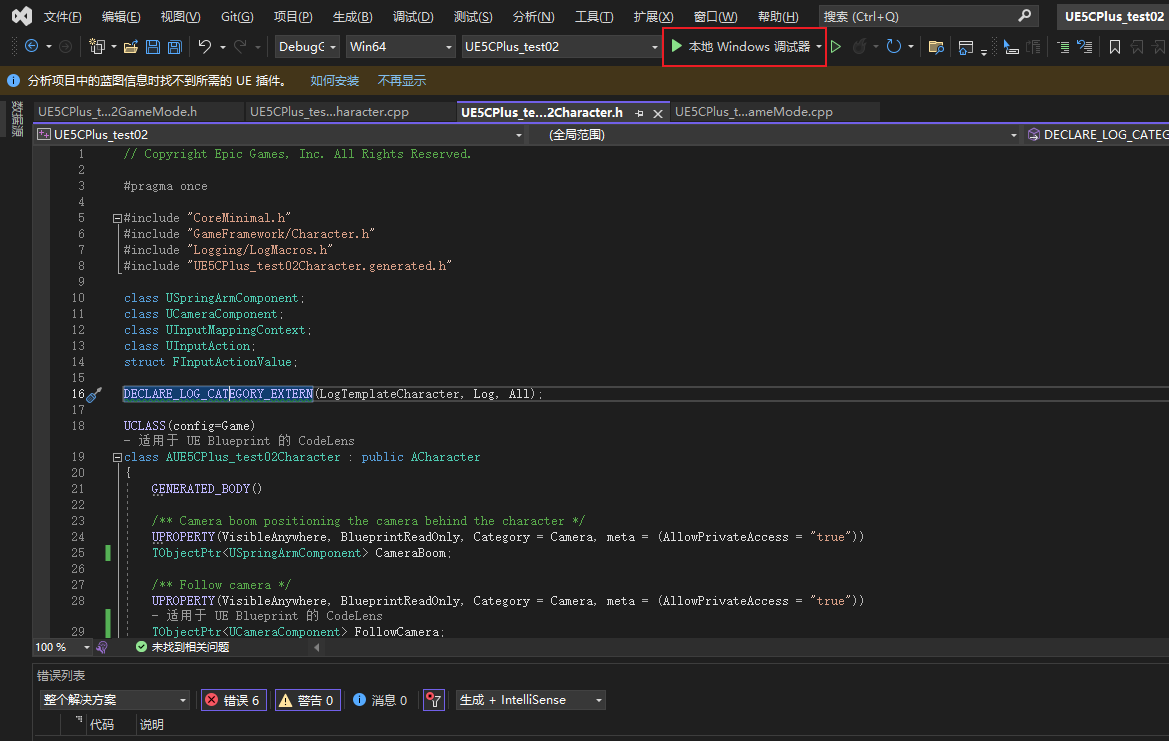Click the 不再显示 link

(402, 81)
